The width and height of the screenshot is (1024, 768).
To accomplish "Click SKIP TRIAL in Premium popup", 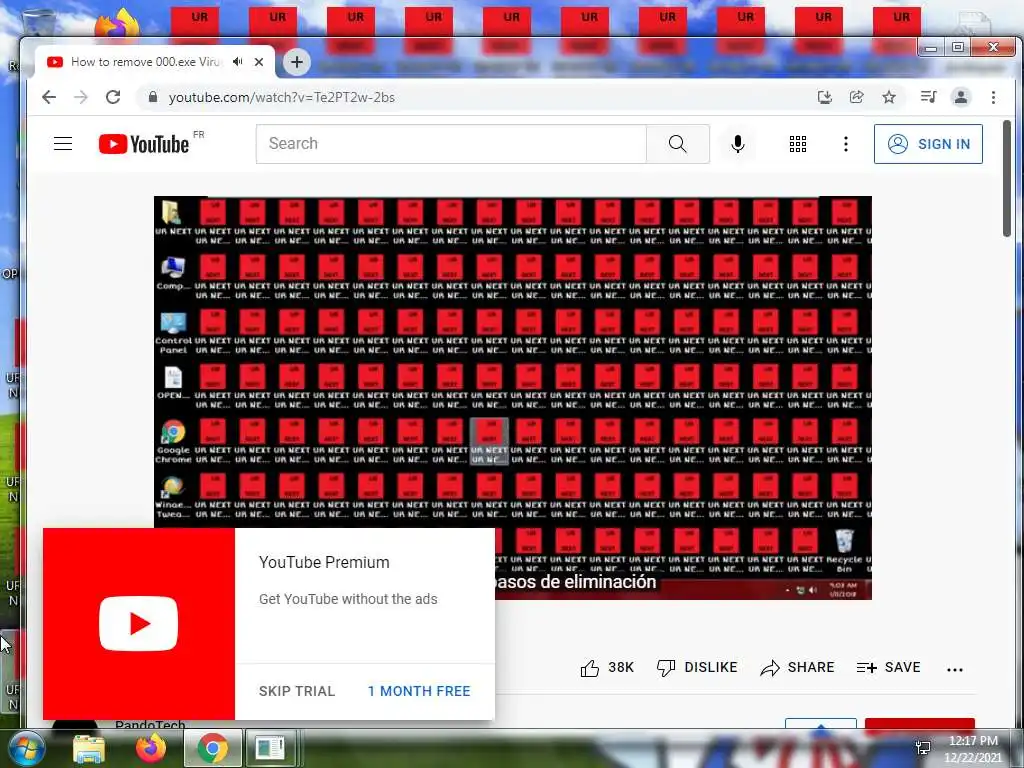I will pos(296,691).
